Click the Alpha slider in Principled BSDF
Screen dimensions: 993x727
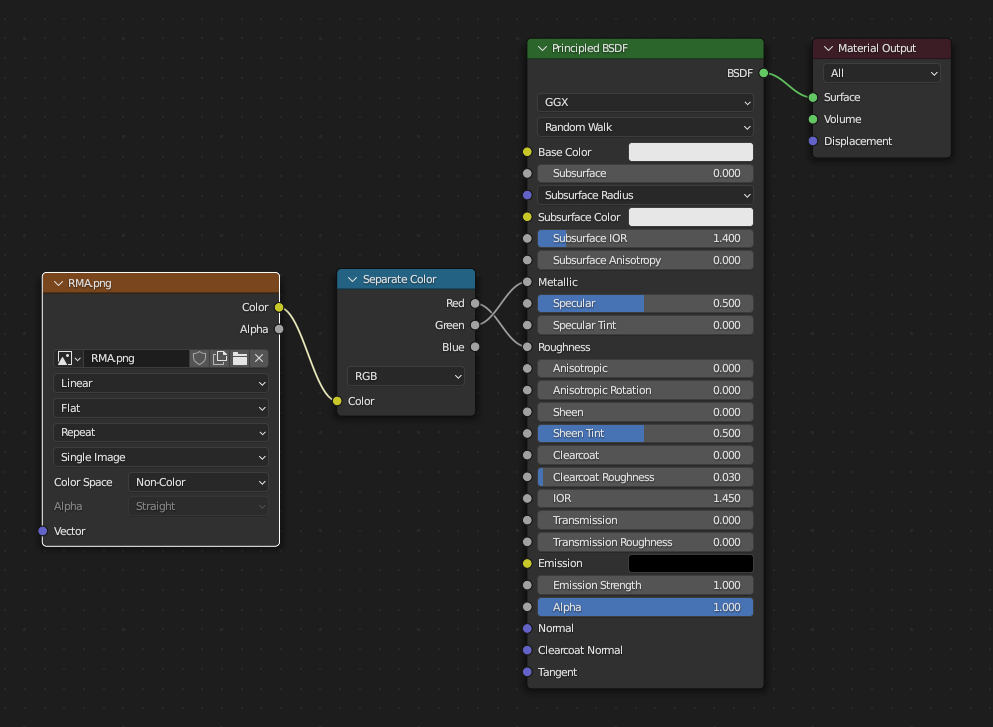click(x=645, y=607)
